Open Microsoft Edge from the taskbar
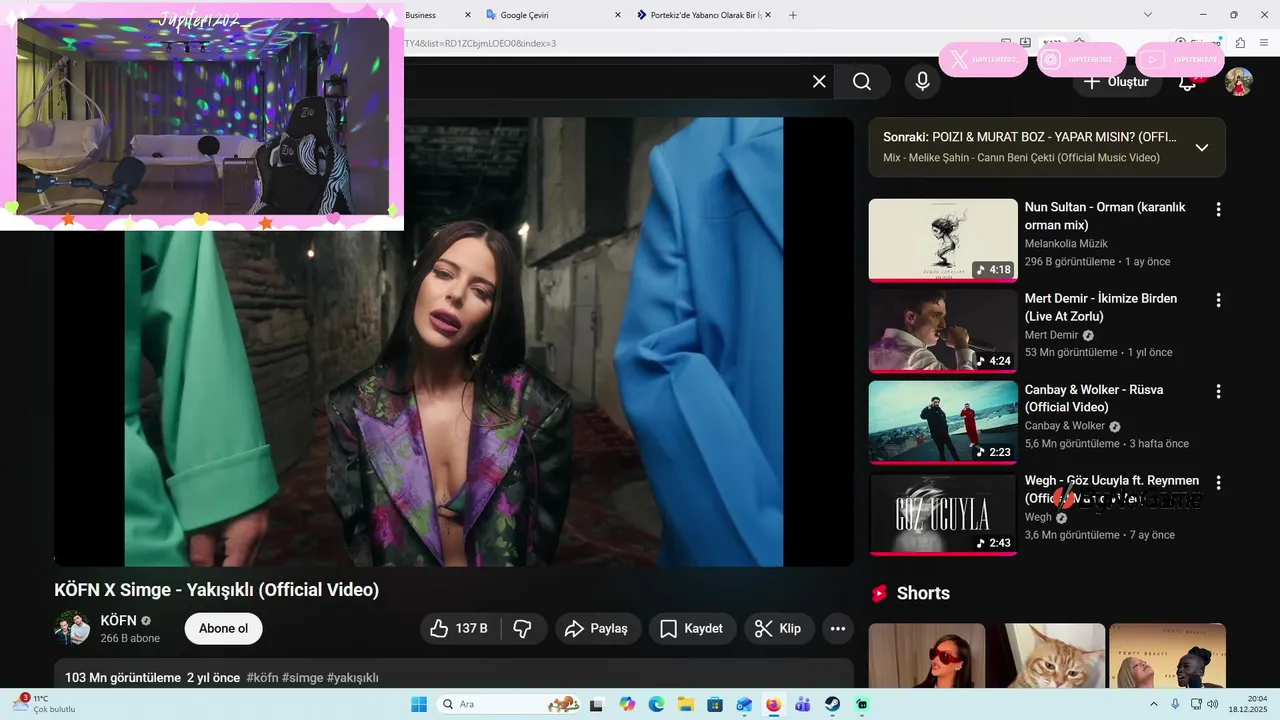This screenshot has width=1280, height=720. 656,704
